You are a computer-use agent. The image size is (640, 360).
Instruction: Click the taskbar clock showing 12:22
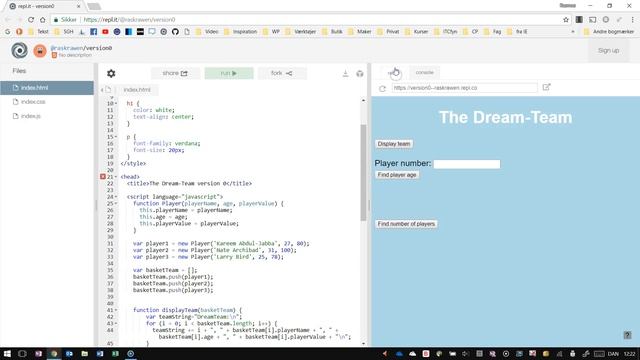tap(629, 353)
